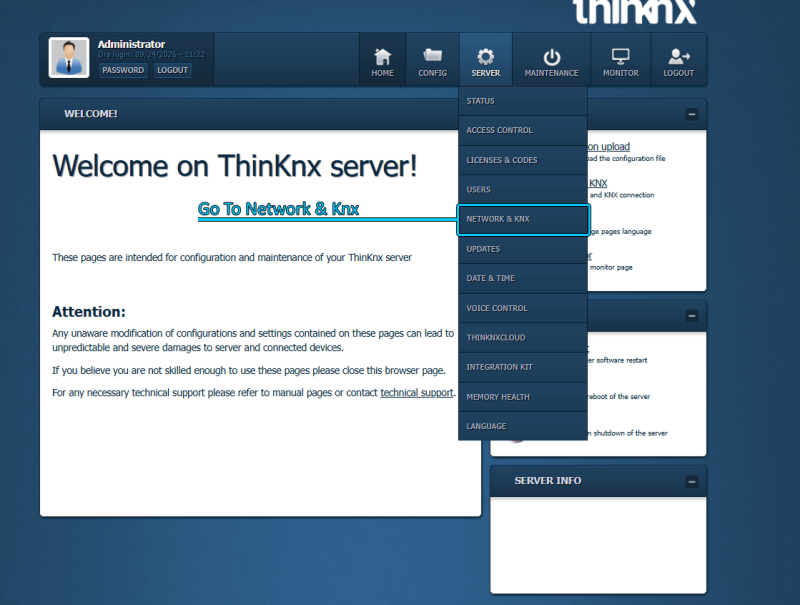Collapse the middle right restart panel

pyautogui.click(x=692, y=316)
